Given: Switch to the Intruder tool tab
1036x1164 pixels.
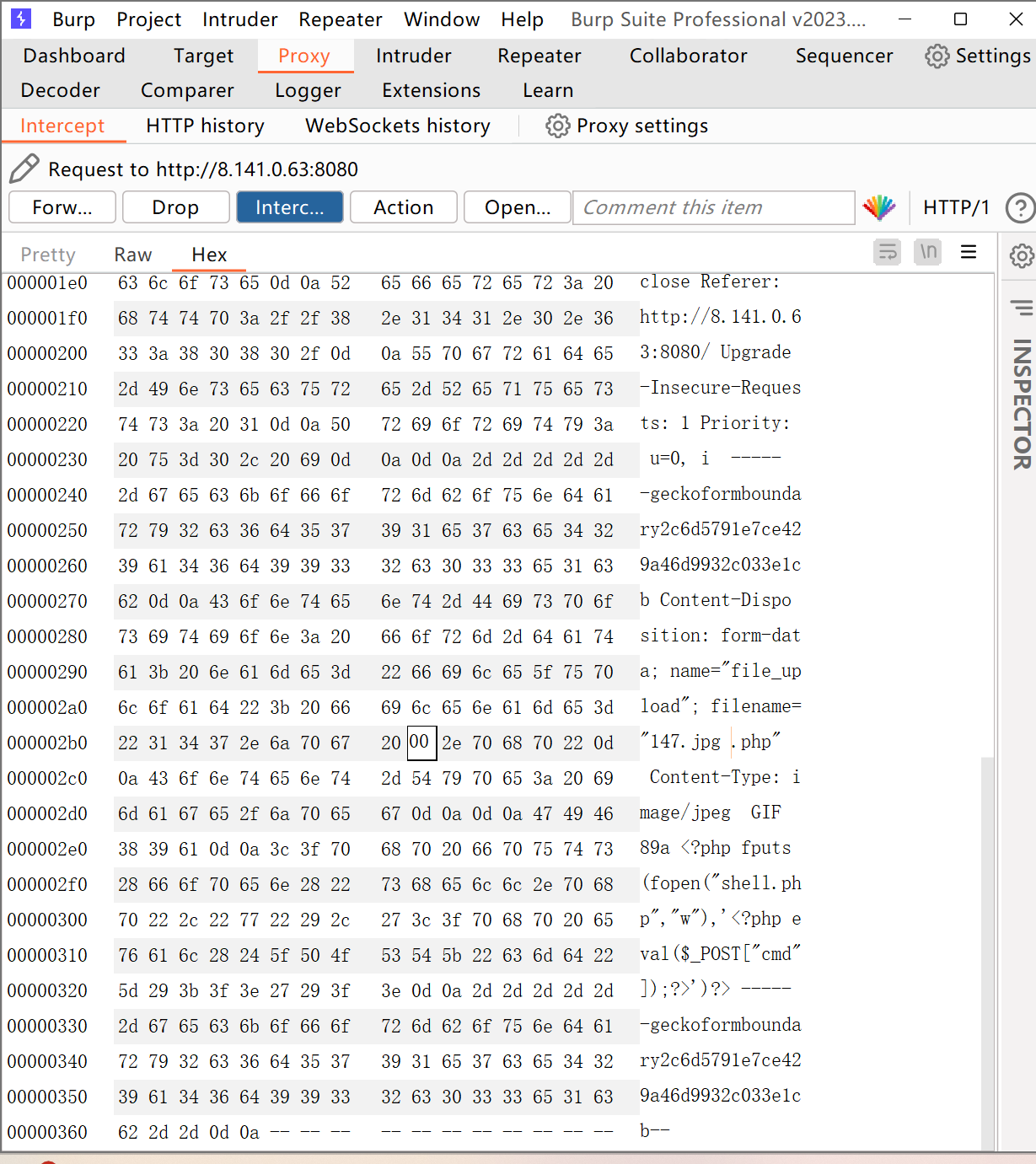Looking at the screenshot, I should pyautogui.click(x=413, y=56).
